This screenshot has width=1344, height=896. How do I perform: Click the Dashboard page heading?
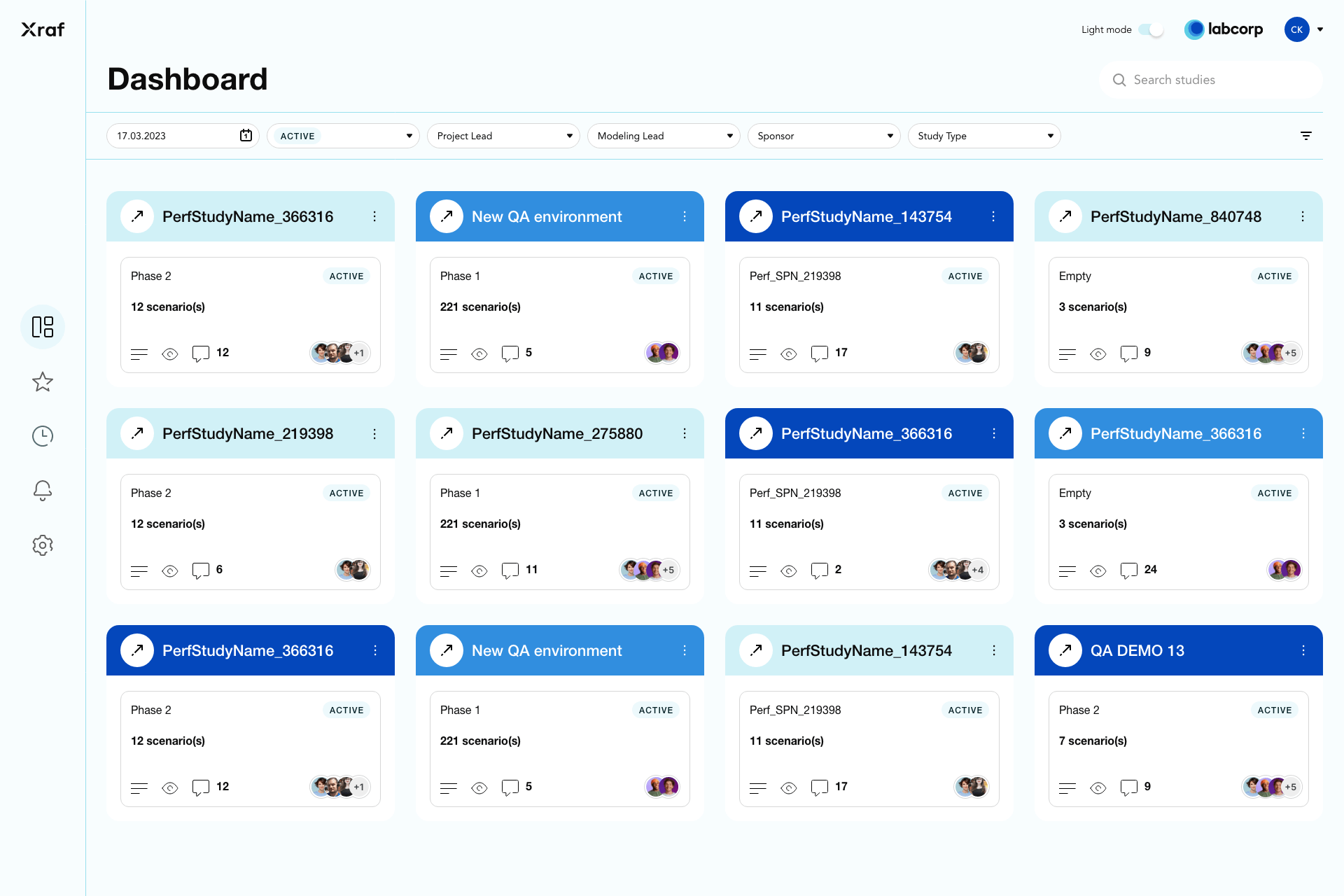point(188,79)
